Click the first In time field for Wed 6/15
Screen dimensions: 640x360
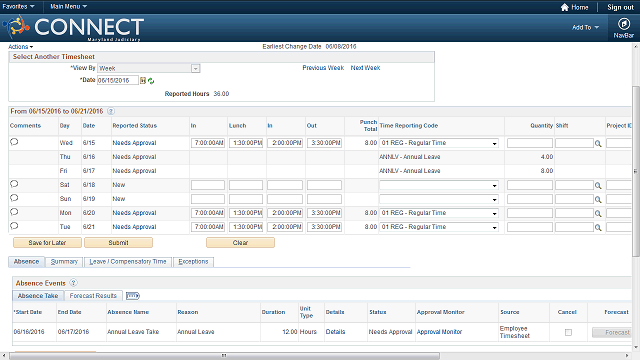point(208,143)
